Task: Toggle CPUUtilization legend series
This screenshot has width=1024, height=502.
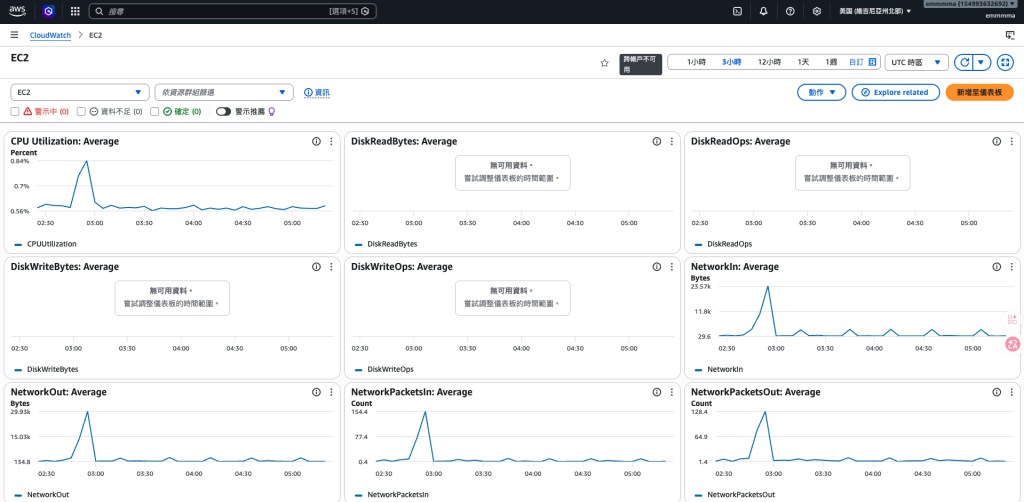Action: [x=44, y=244]
